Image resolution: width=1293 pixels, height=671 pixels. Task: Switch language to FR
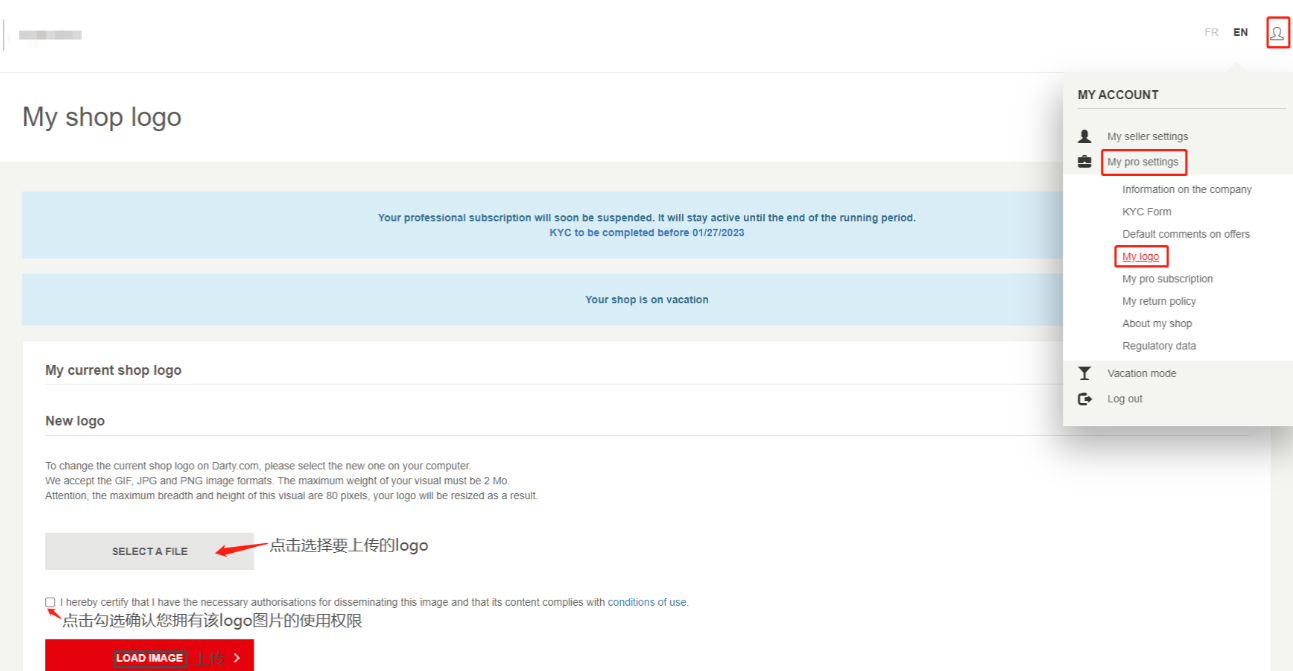(1211, 33)
